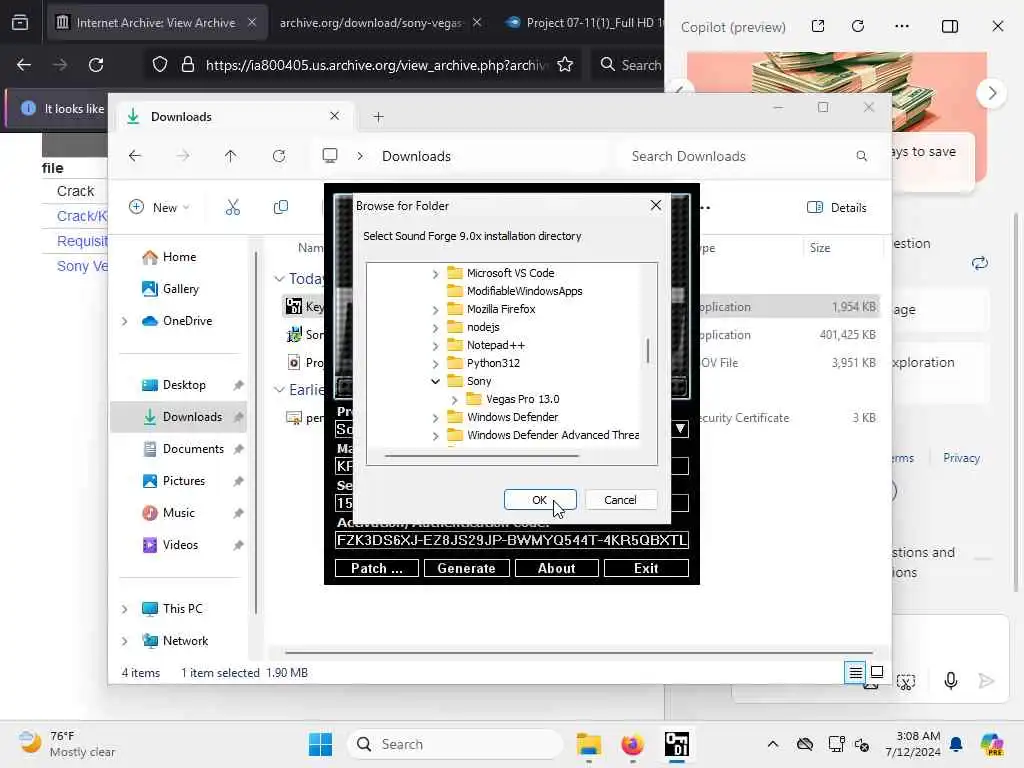This screenshot has height=768, width=1024.
Task: Click the Patch button in keygen
Action: (x=377, y=568)
